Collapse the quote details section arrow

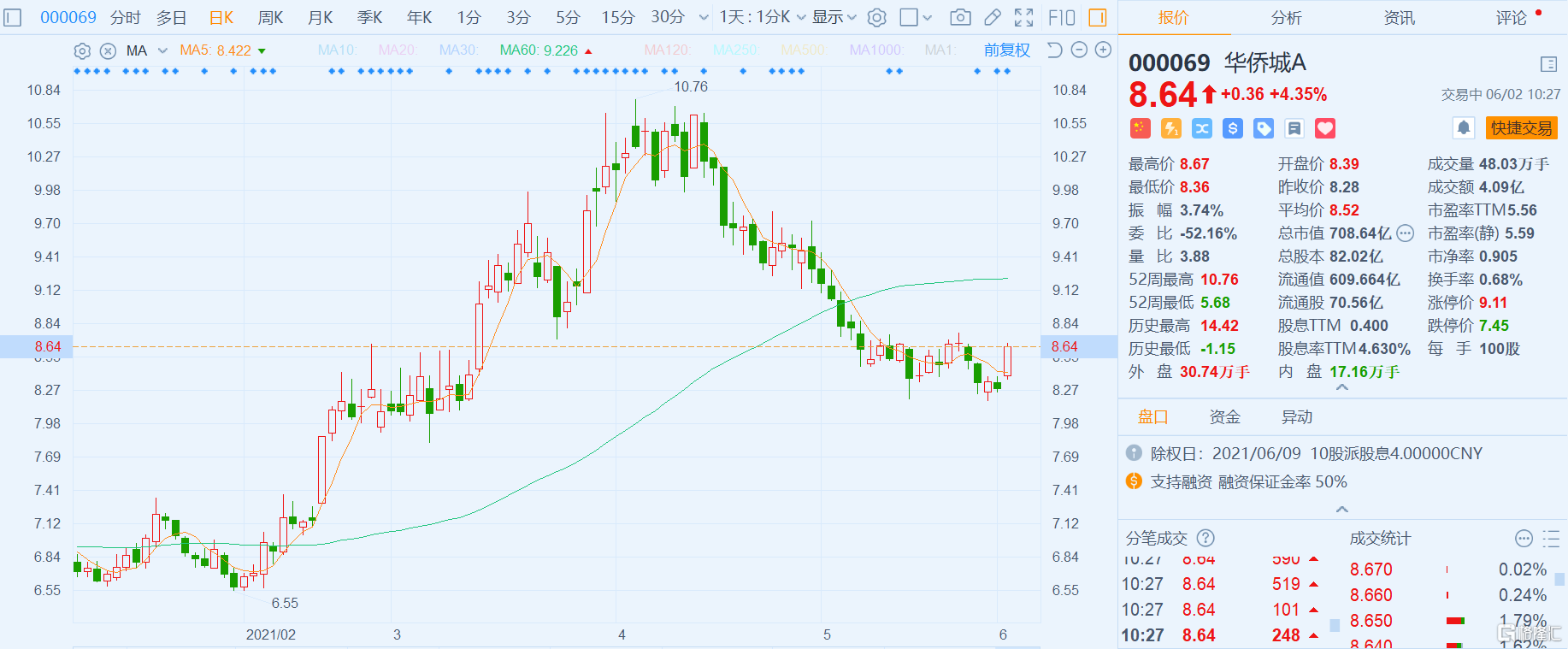(1342, 387)
